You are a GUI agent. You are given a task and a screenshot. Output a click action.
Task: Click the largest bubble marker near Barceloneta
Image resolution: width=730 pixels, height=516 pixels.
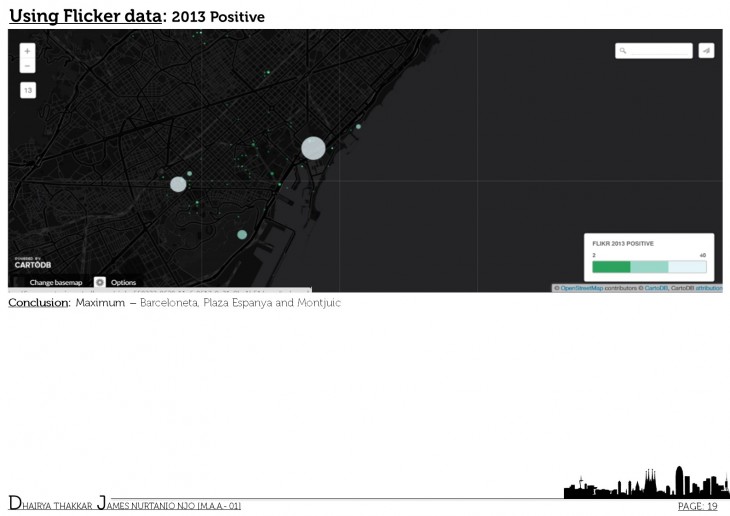313,148
